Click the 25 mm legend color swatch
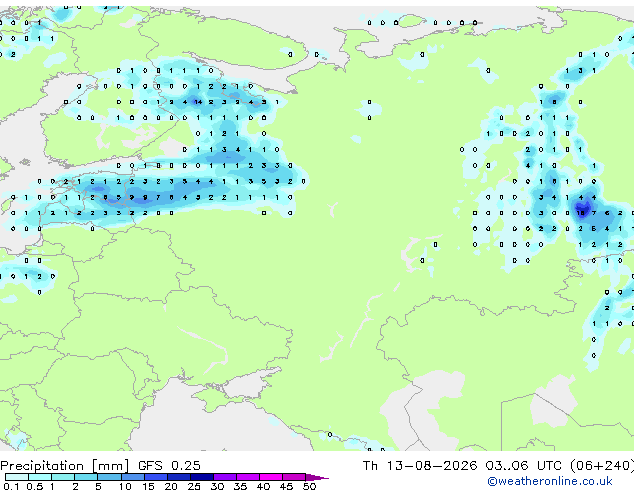The width and height of the screenshot is (634, 490). click(202, 477)
